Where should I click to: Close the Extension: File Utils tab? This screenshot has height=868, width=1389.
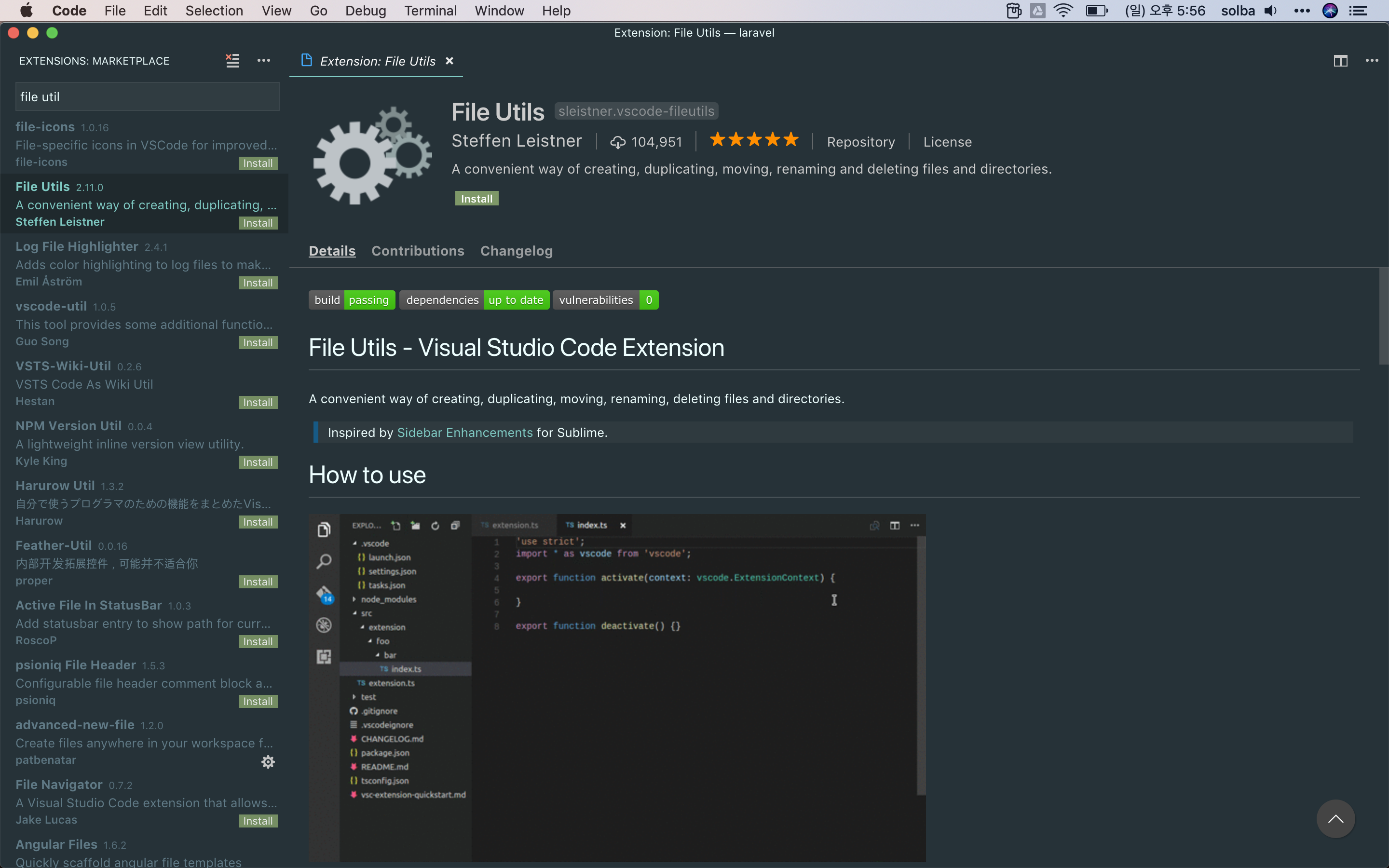tap(449, 61)
